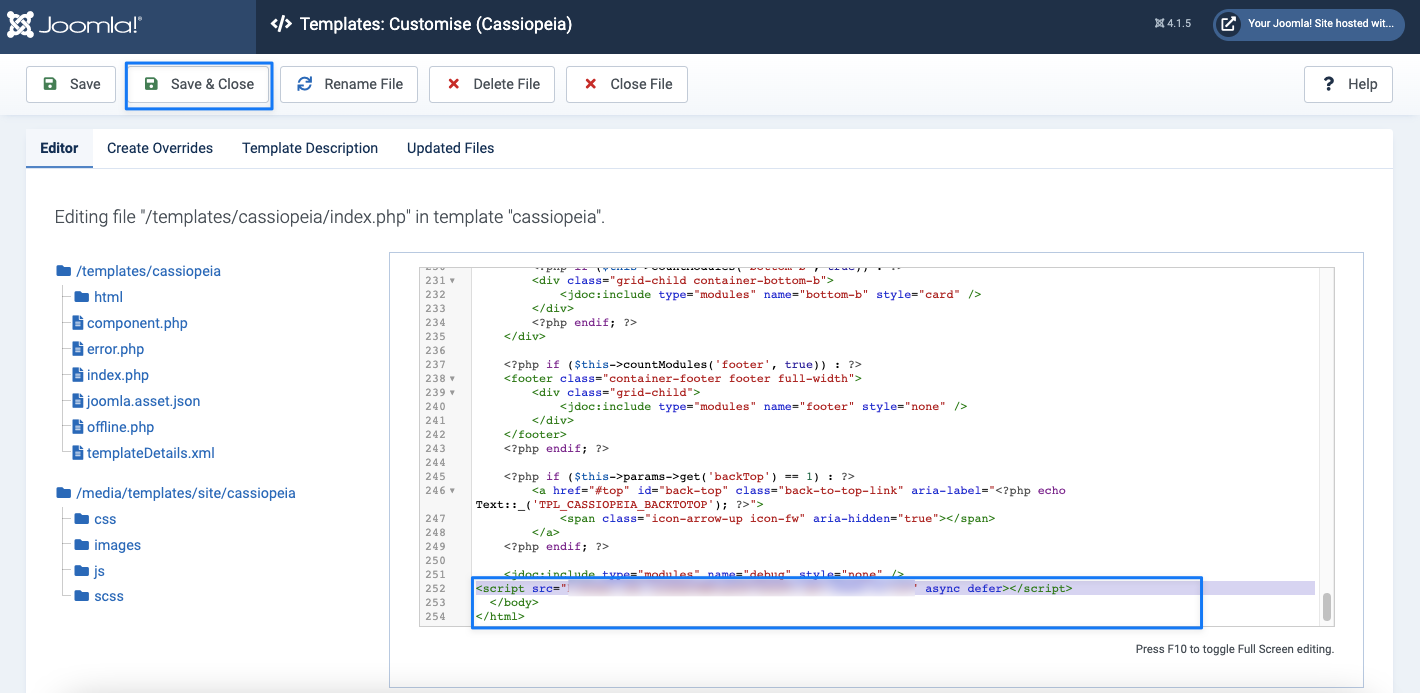Screen dimensions: 1420x693
Task: Open index.php file in tree
Action: click(118, 375)
